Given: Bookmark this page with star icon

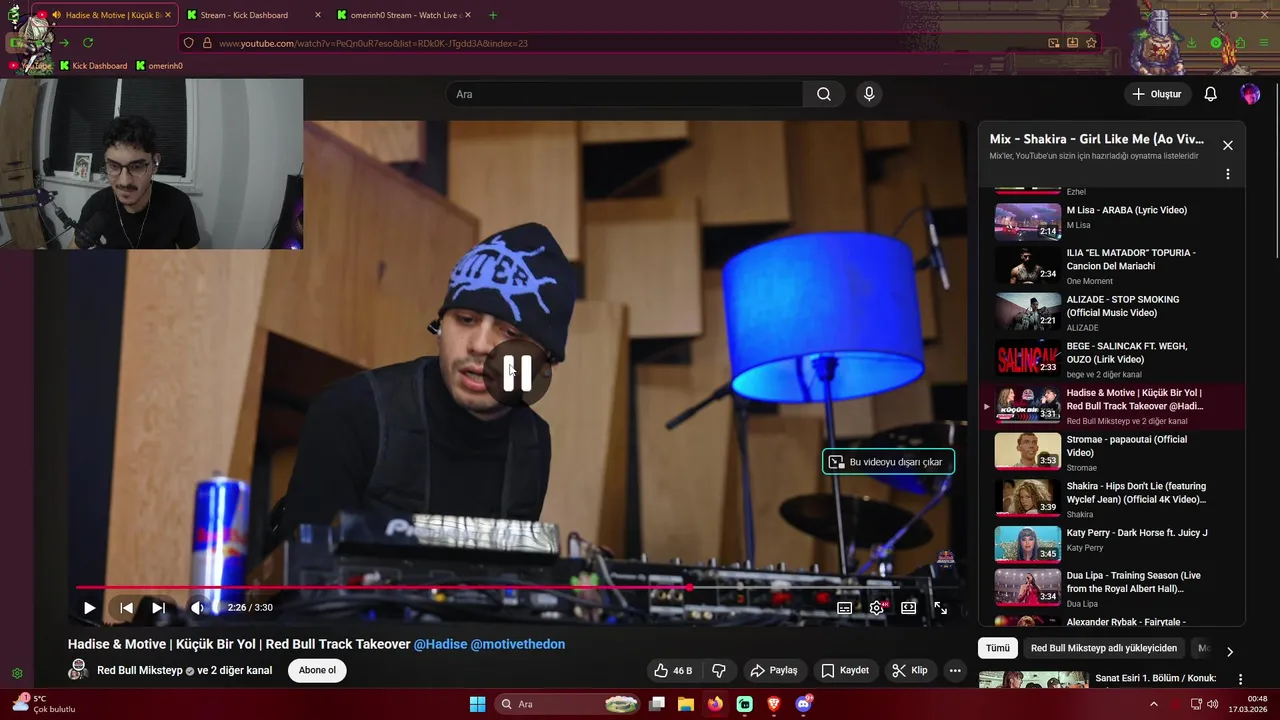Looking at the screenshot, I should tap(1091, 43).
